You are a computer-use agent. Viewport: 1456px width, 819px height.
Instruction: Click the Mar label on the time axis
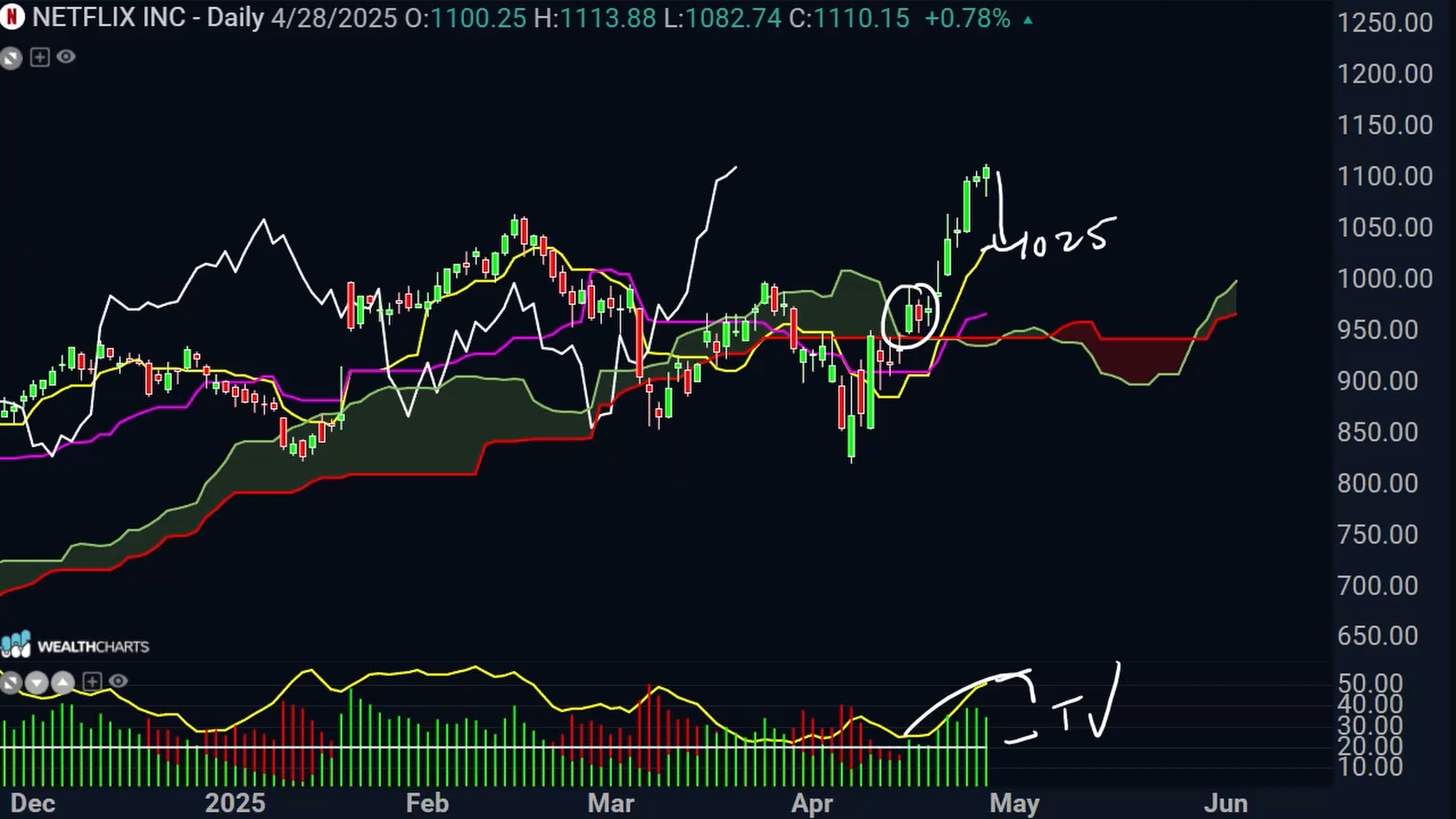coord(611,803)
